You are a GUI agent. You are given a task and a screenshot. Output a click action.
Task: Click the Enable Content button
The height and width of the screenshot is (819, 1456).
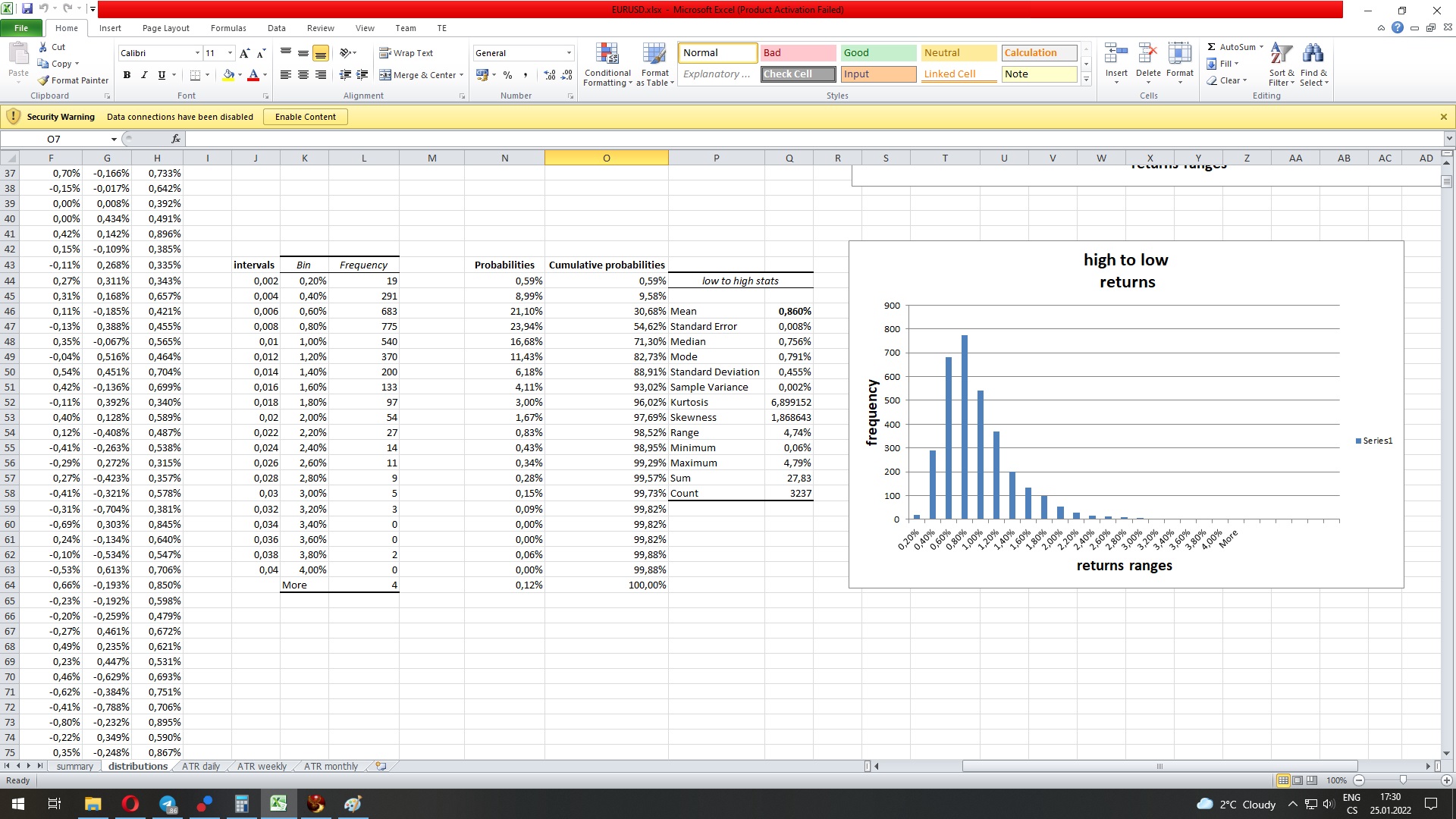(x=305, y=117)
